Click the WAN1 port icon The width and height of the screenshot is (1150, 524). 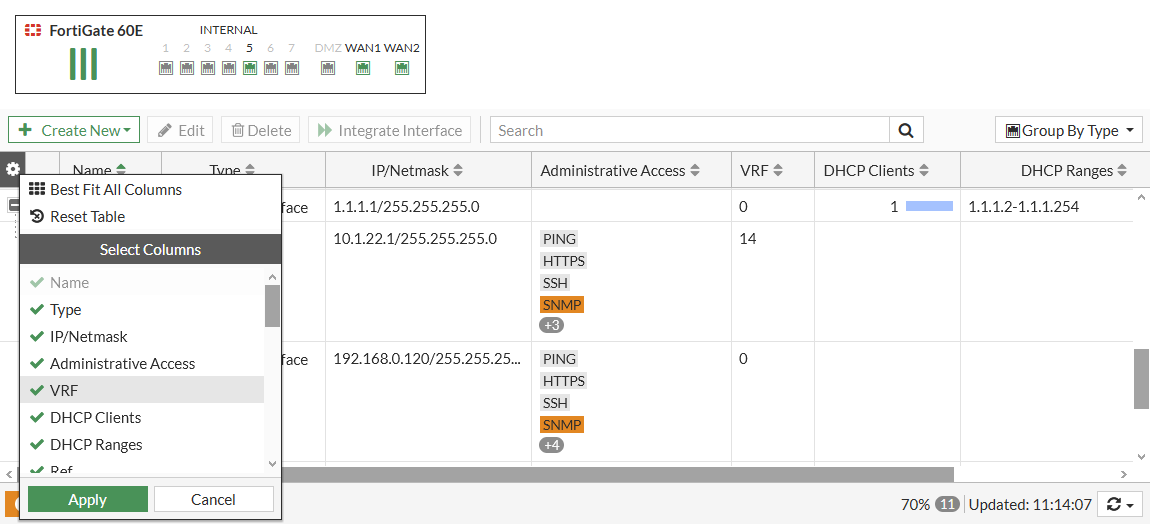coord(363,68)
